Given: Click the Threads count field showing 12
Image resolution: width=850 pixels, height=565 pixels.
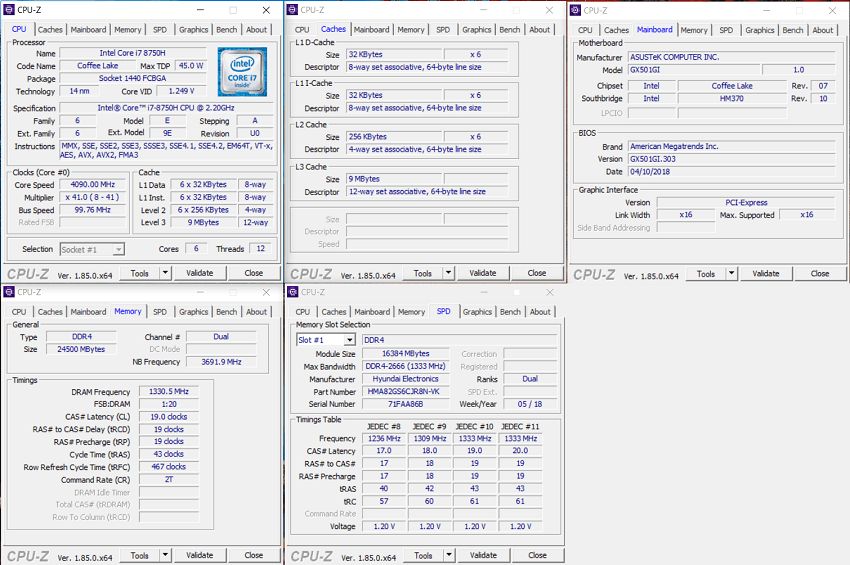Looking at the screenshot, I should (x=261, y=249).
